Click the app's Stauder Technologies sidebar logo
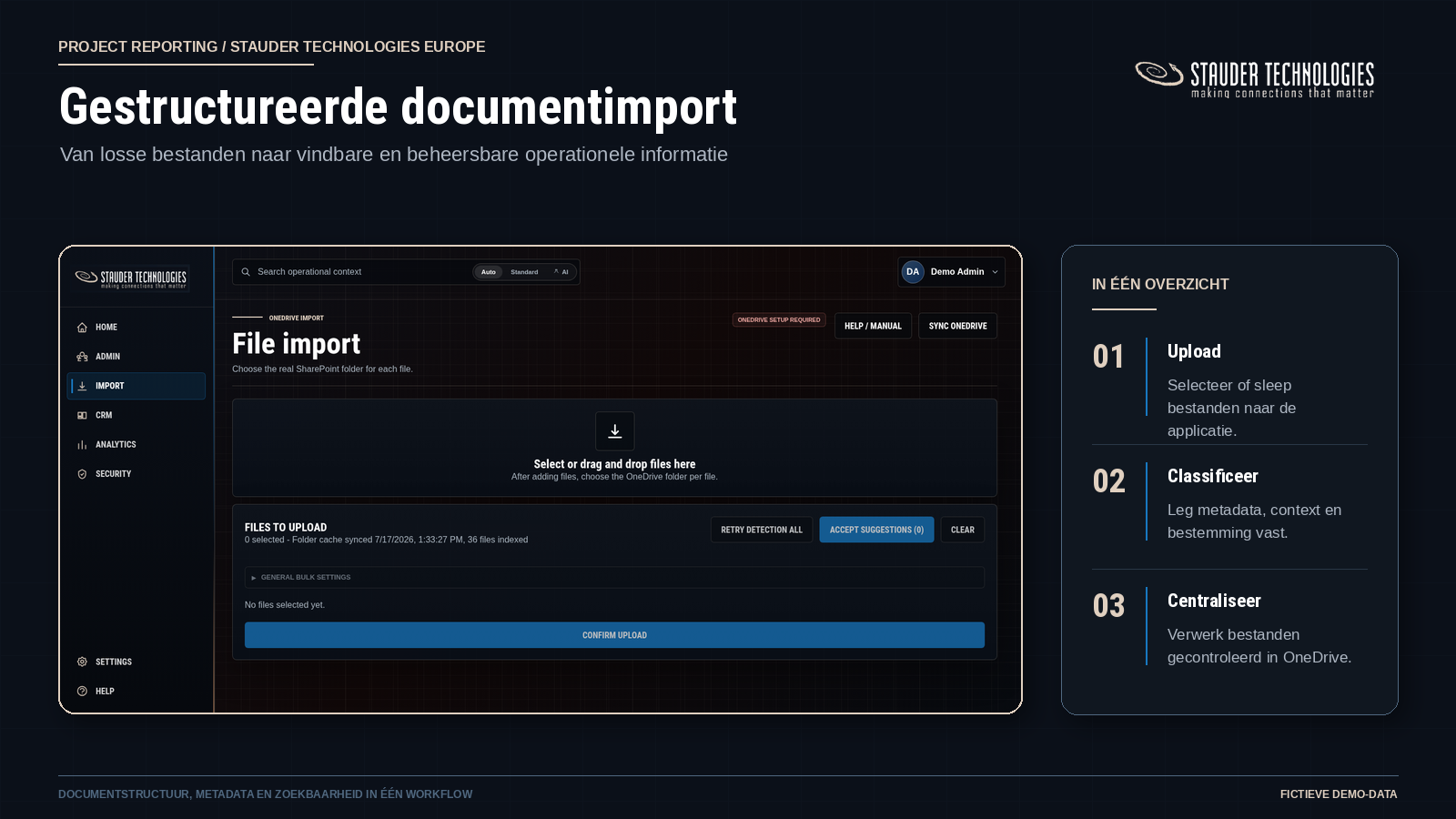 pyautogui.click(x=131, y=278)
